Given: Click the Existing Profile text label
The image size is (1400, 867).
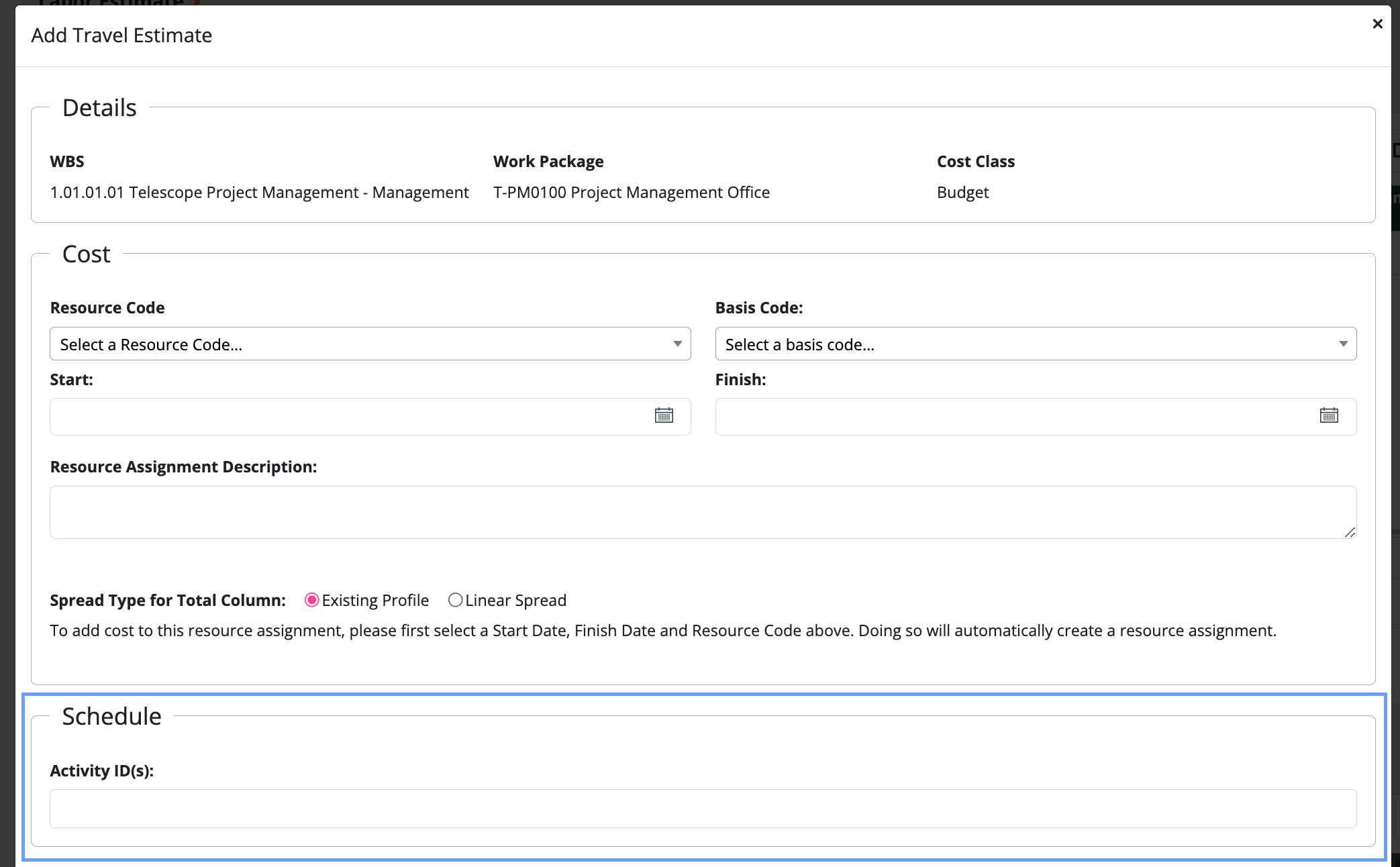Looking at the screenshot, I should coord(374,600).
